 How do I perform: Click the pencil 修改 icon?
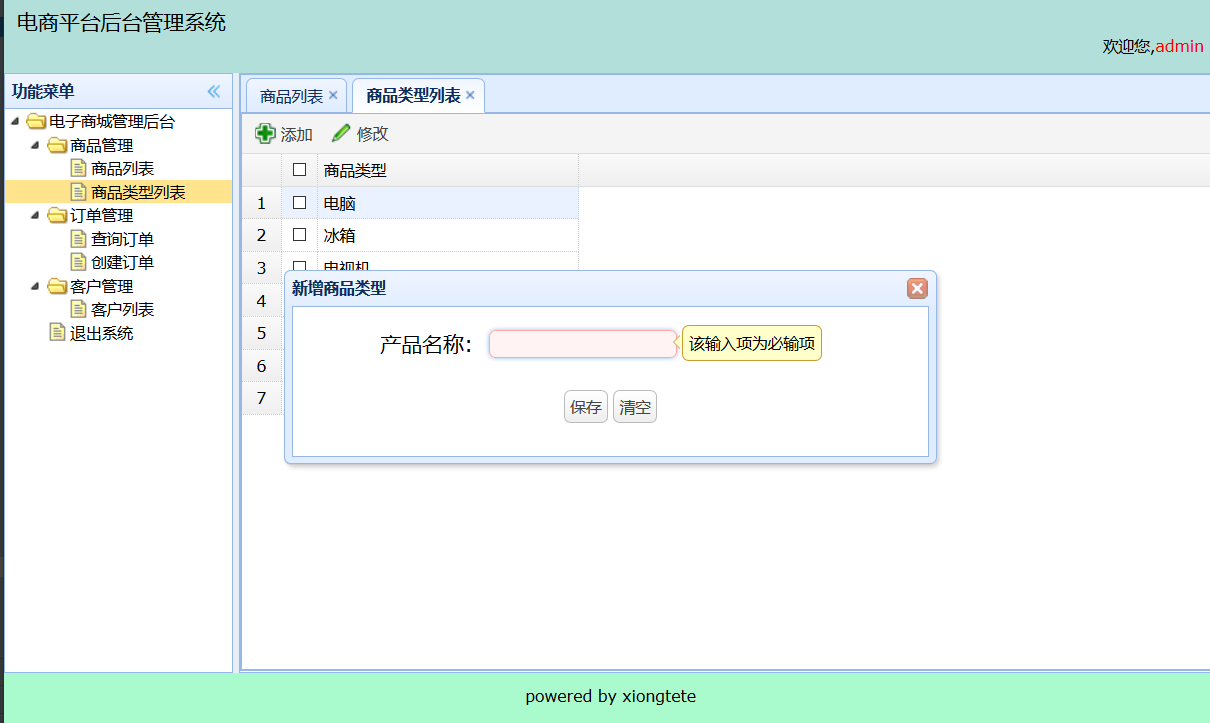(341, 133)
